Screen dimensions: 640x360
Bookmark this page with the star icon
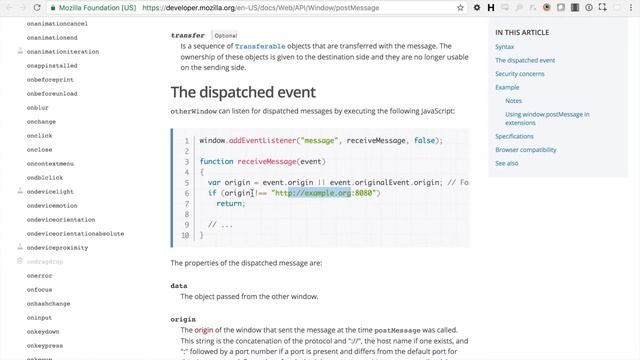[x=460, y=8]
